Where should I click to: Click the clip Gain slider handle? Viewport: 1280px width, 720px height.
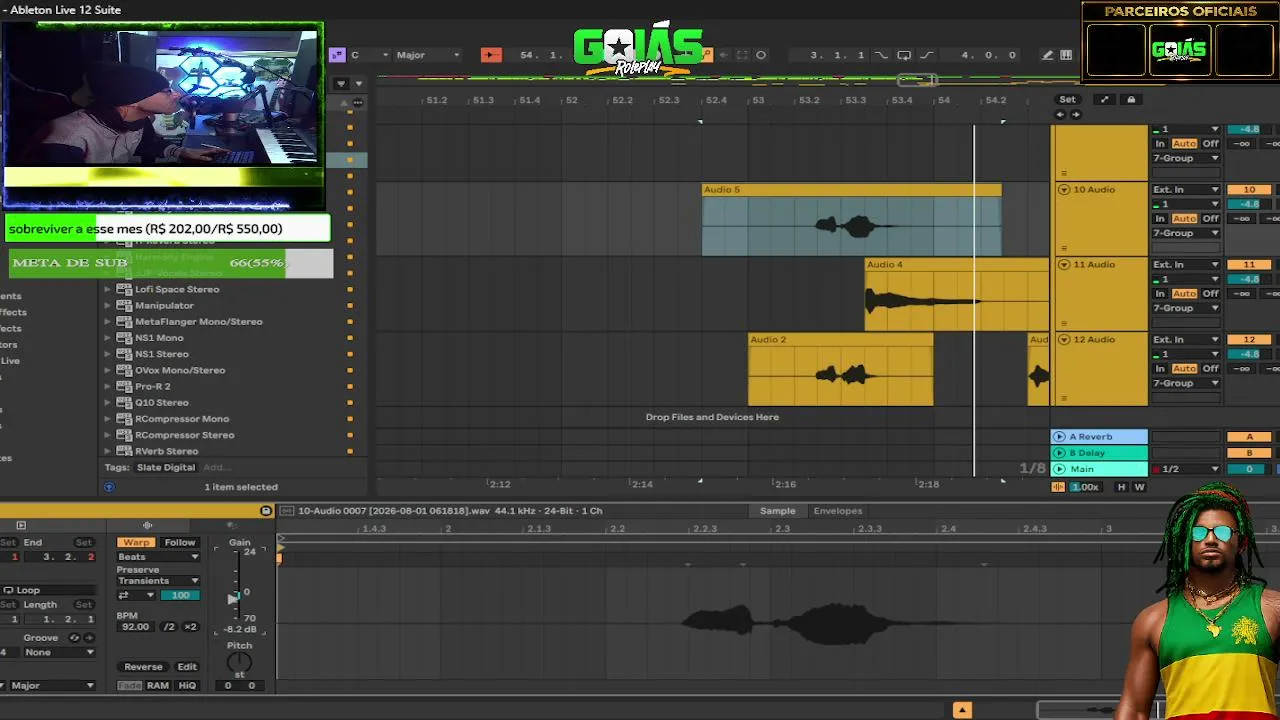(233, 598)
